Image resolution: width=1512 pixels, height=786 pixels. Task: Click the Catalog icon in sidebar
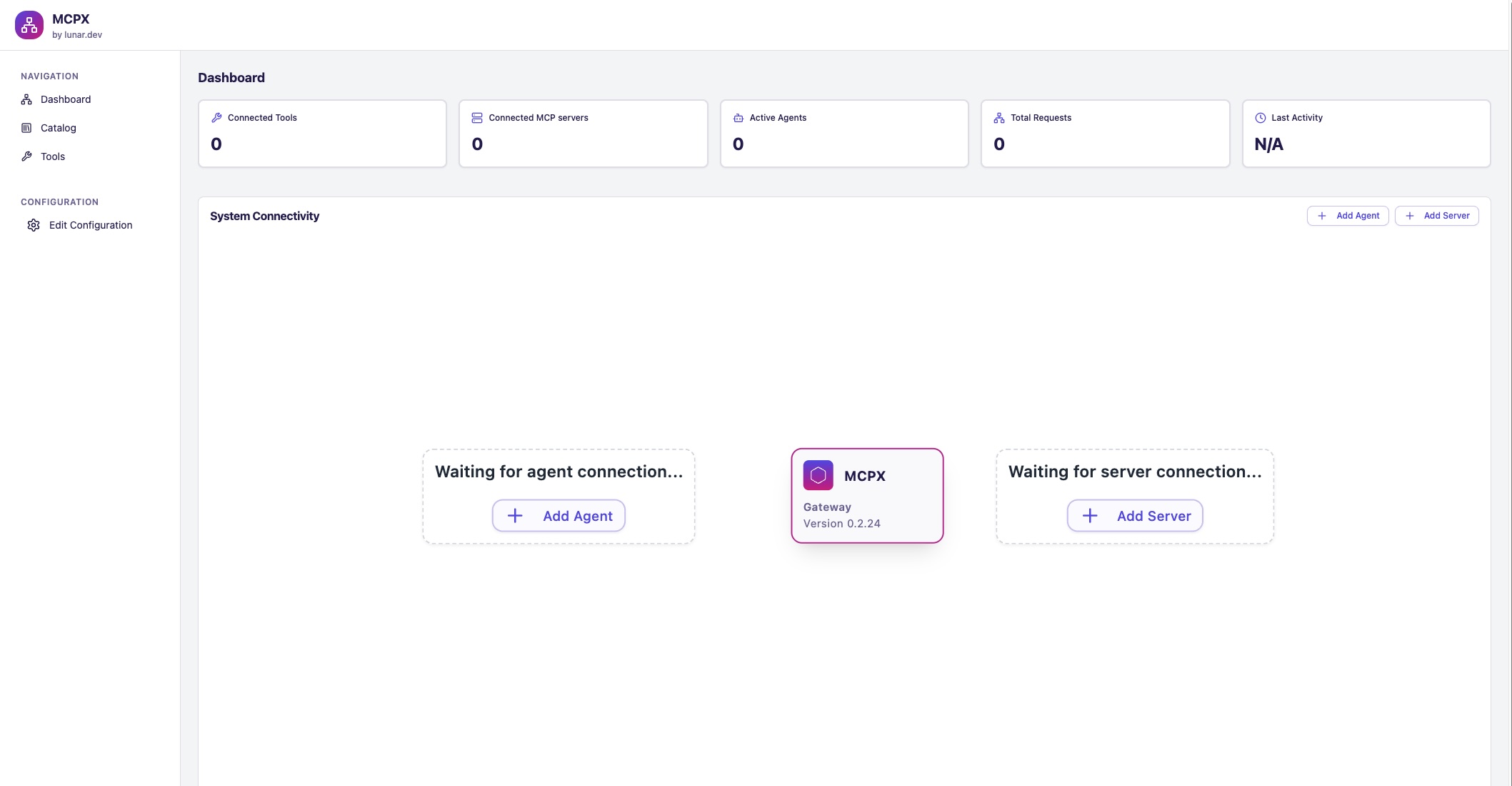click(26, 128)
